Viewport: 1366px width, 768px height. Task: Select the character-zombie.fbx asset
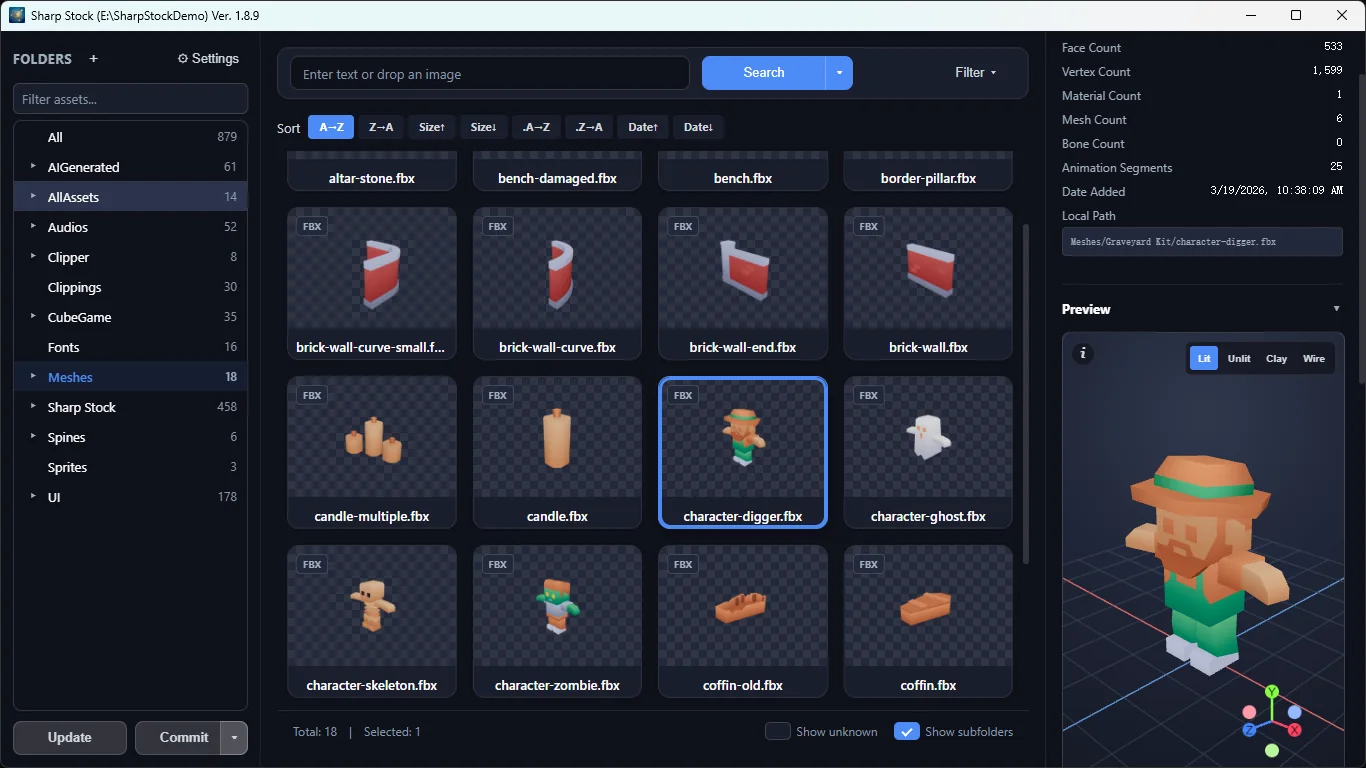pyautogui.click(x=557, y=621)
